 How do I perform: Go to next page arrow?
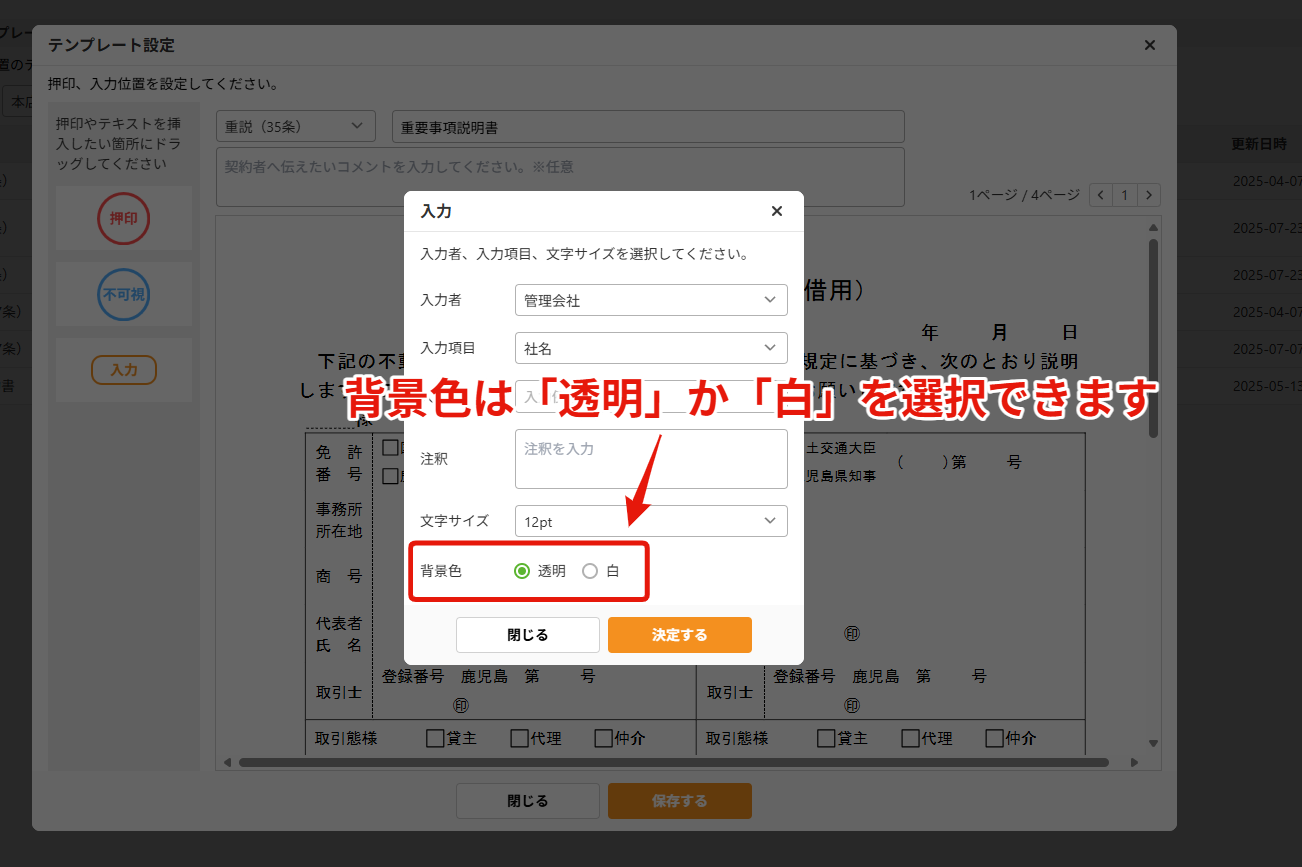click(1149, 195)
